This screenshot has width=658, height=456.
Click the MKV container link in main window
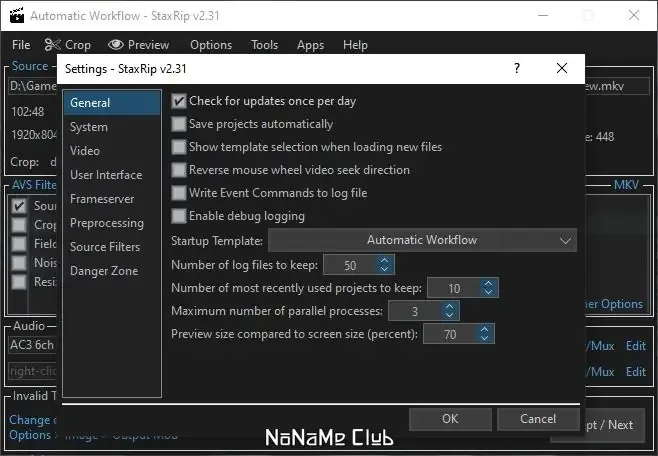point(626,185)
